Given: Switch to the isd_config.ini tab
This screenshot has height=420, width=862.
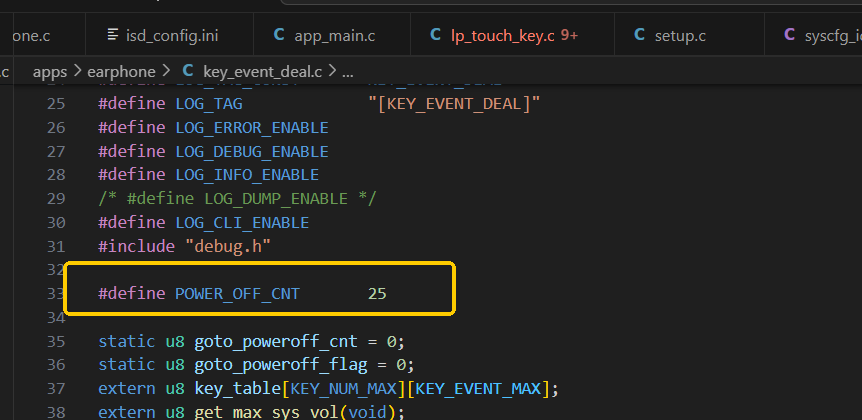Looking at the screenshot, I should pyautogui.click(x=169, y=35).
